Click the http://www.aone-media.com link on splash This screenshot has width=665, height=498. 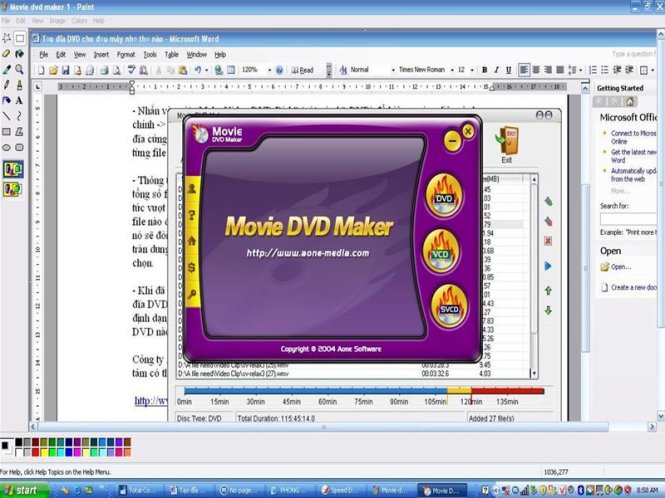307,253
